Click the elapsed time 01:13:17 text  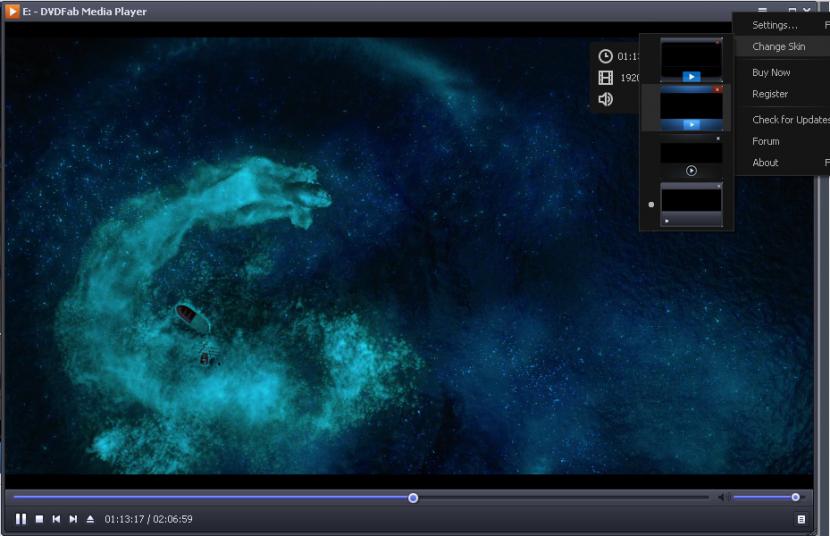coord(124,519)
